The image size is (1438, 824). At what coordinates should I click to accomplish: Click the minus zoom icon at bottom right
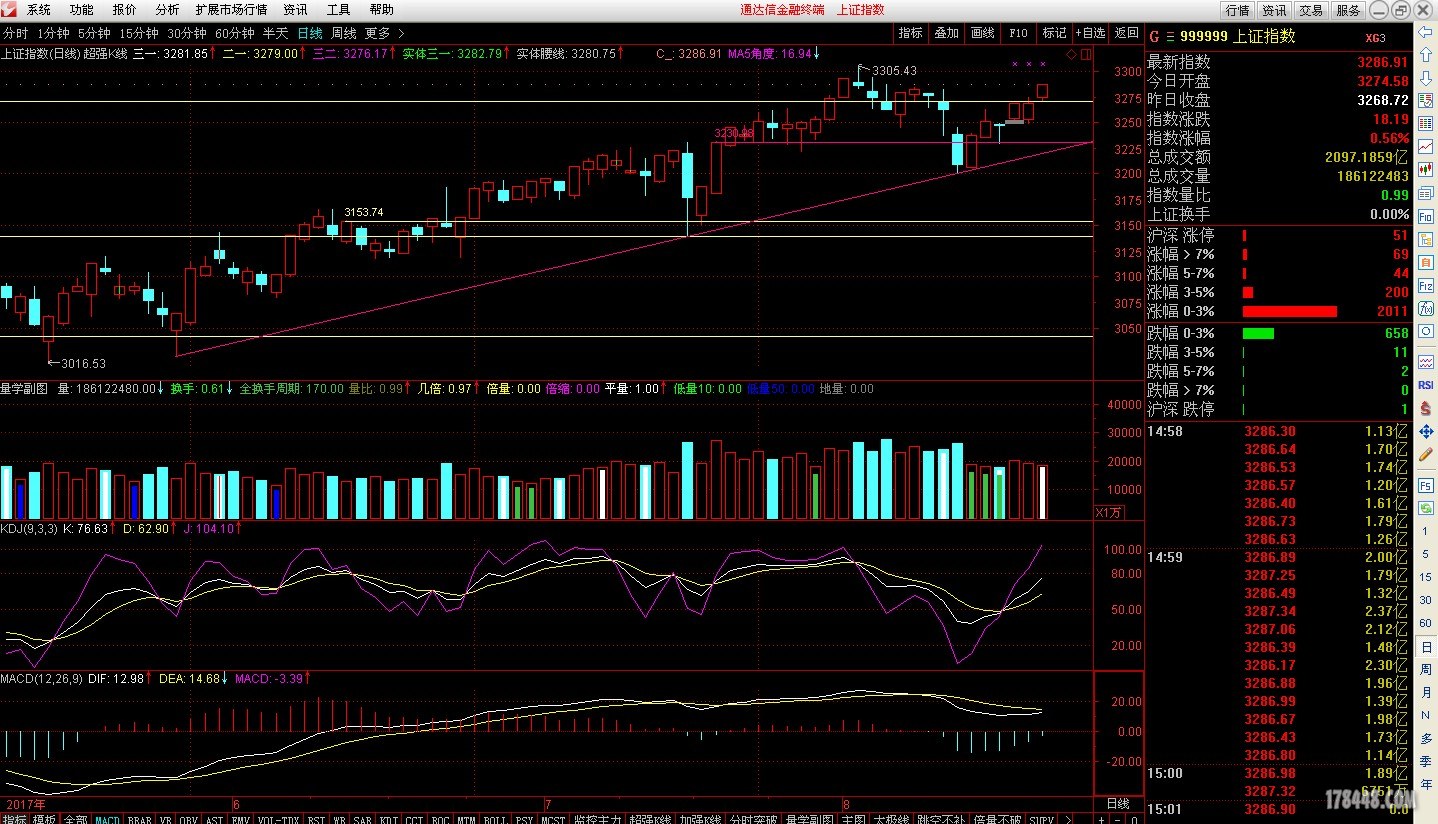(1117, 820)
